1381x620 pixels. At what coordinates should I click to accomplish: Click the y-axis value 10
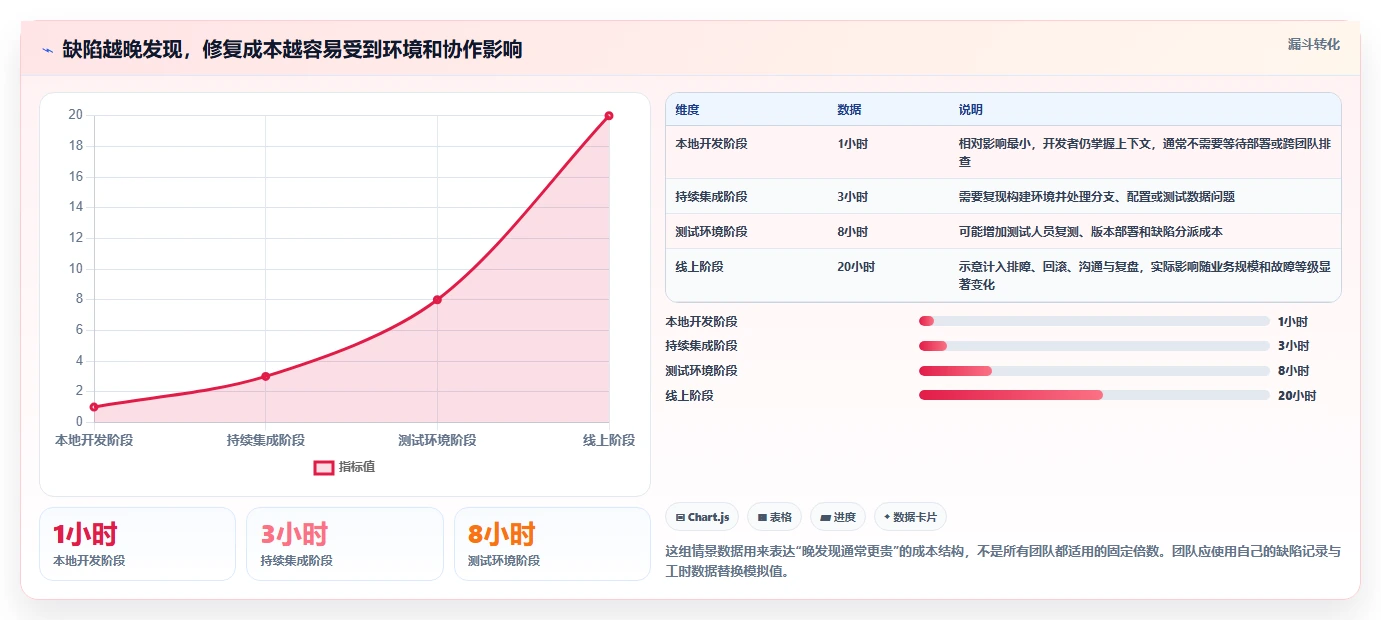click(x=75, y=268)
